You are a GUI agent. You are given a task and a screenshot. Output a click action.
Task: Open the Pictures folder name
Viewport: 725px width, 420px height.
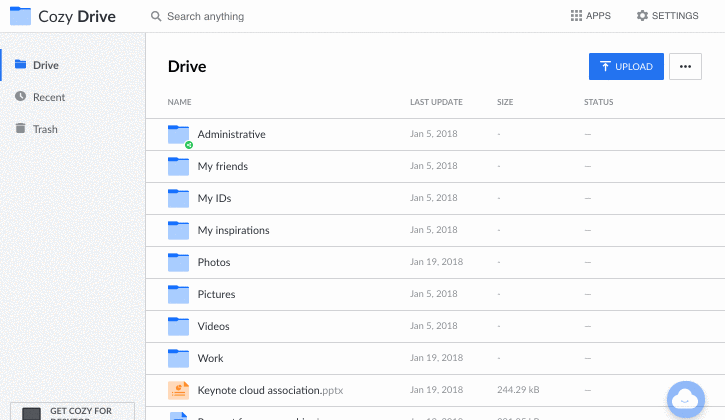tap(216, 294)
